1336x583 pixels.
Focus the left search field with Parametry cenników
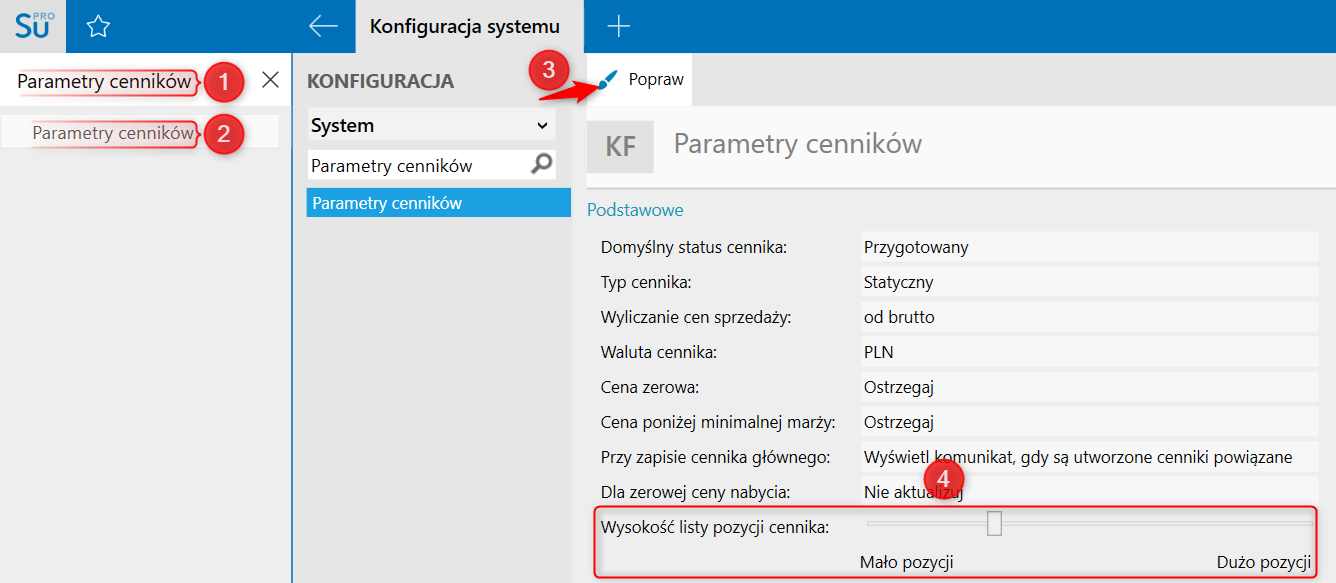click(x=104, y=82)
